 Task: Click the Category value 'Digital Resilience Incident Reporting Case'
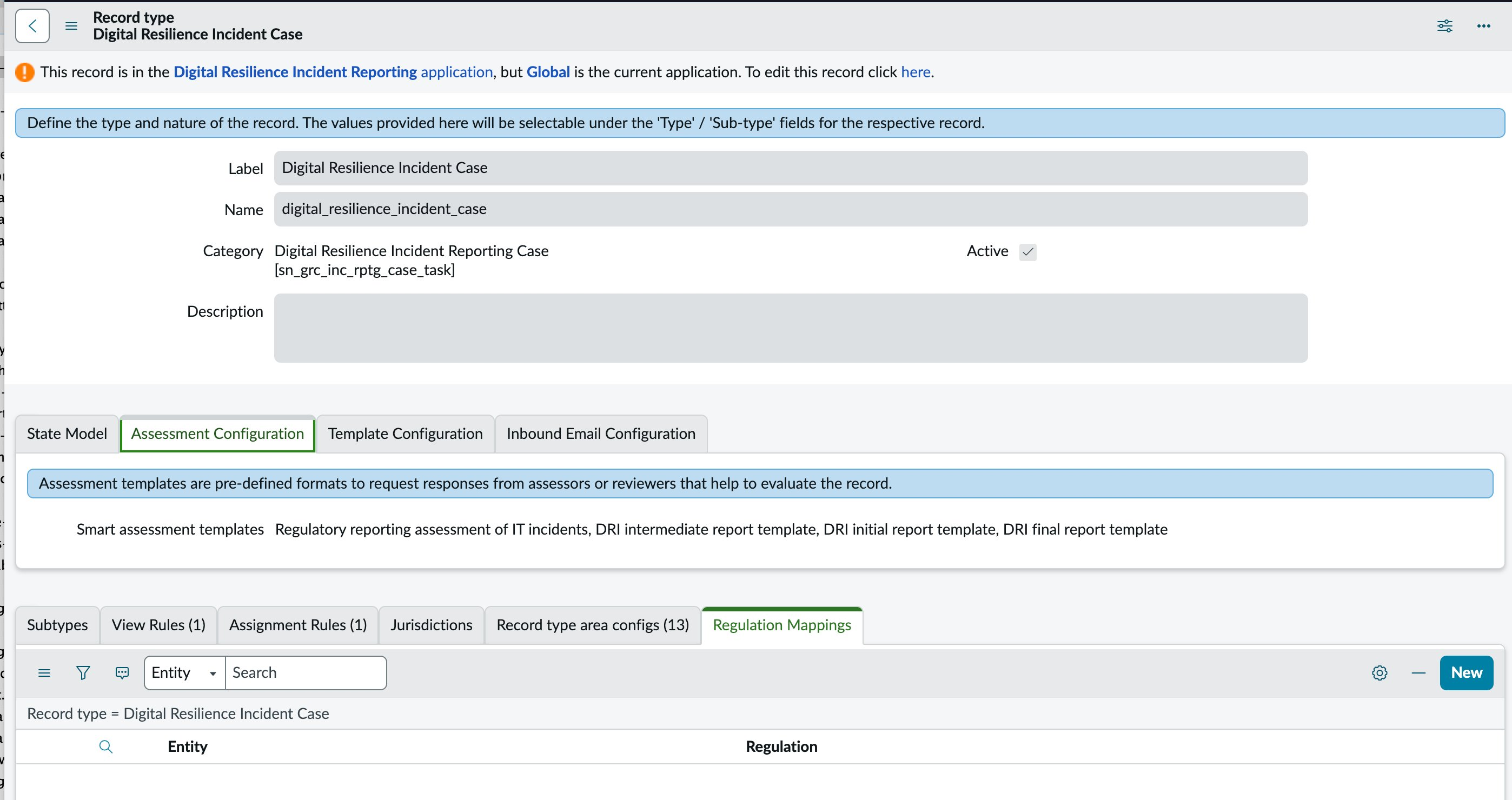click(x=411, y=251)
